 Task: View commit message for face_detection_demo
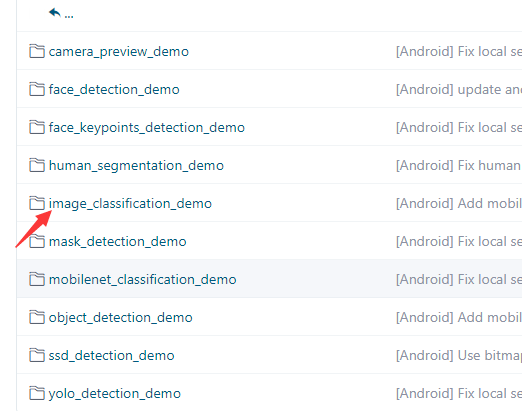click(459, 89)
